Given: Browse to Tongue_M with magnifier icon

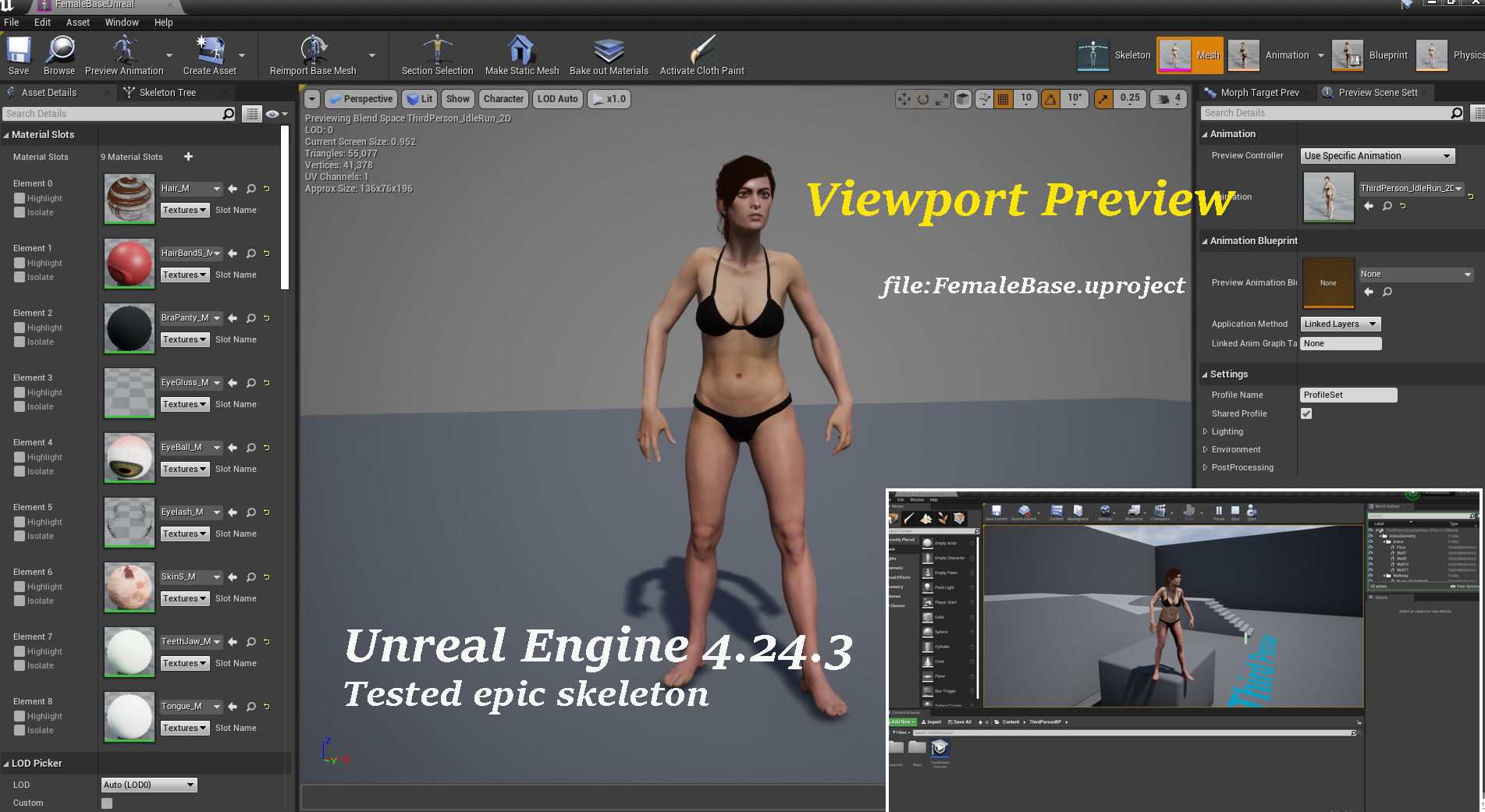Looking at the screenshot, I should pyautogui.click(x=251, y=707).
